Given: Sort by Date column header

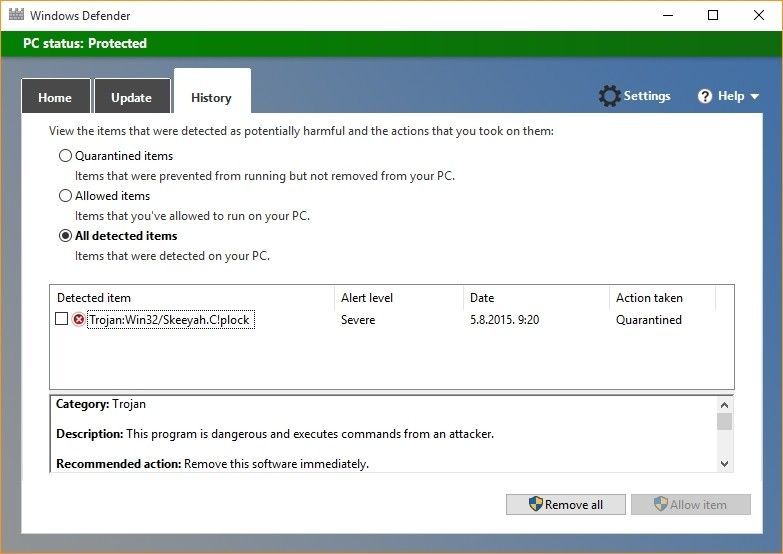Looking at the screenshot, I should click(x=536, y=298).
